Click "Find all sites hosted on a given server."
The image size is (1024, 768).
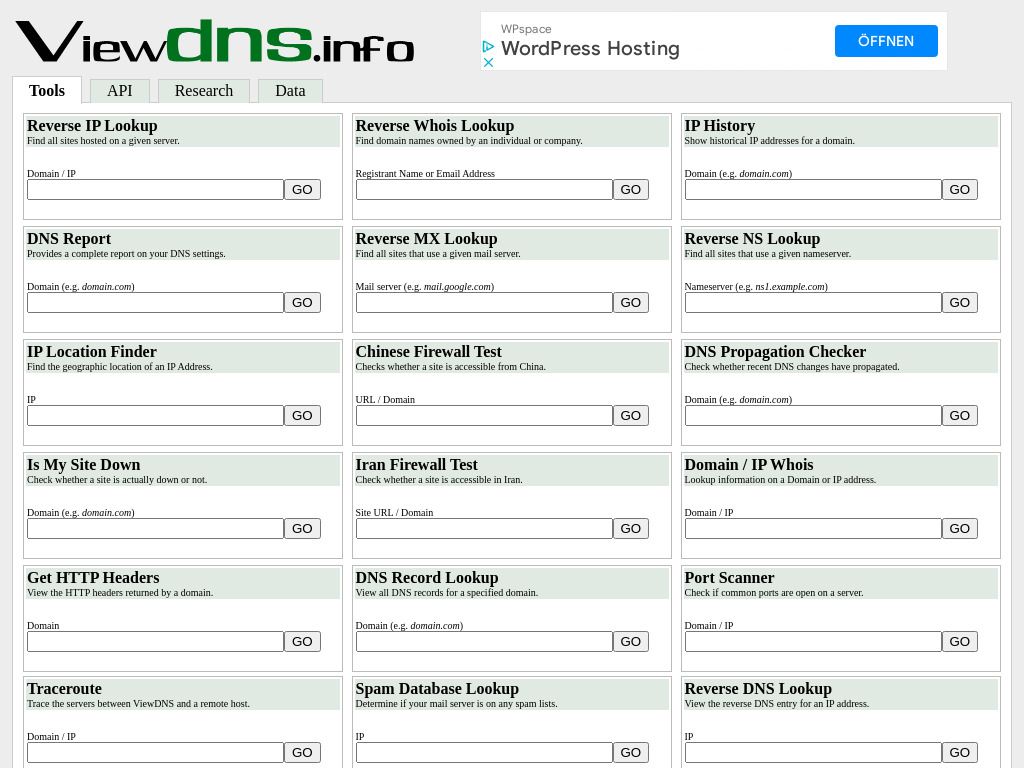103,140
